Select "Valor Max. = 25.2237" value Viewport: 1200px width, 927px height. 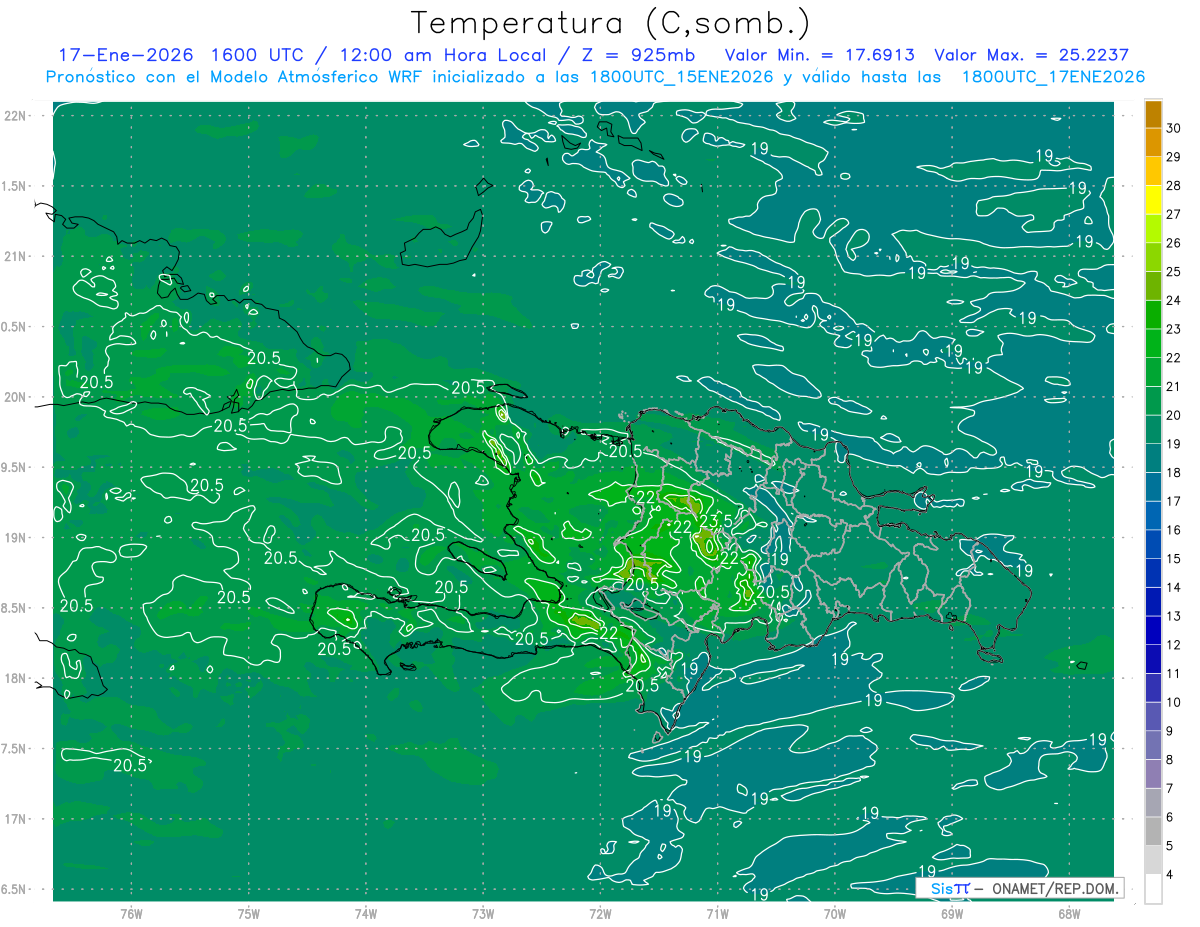coord(1031,55)
